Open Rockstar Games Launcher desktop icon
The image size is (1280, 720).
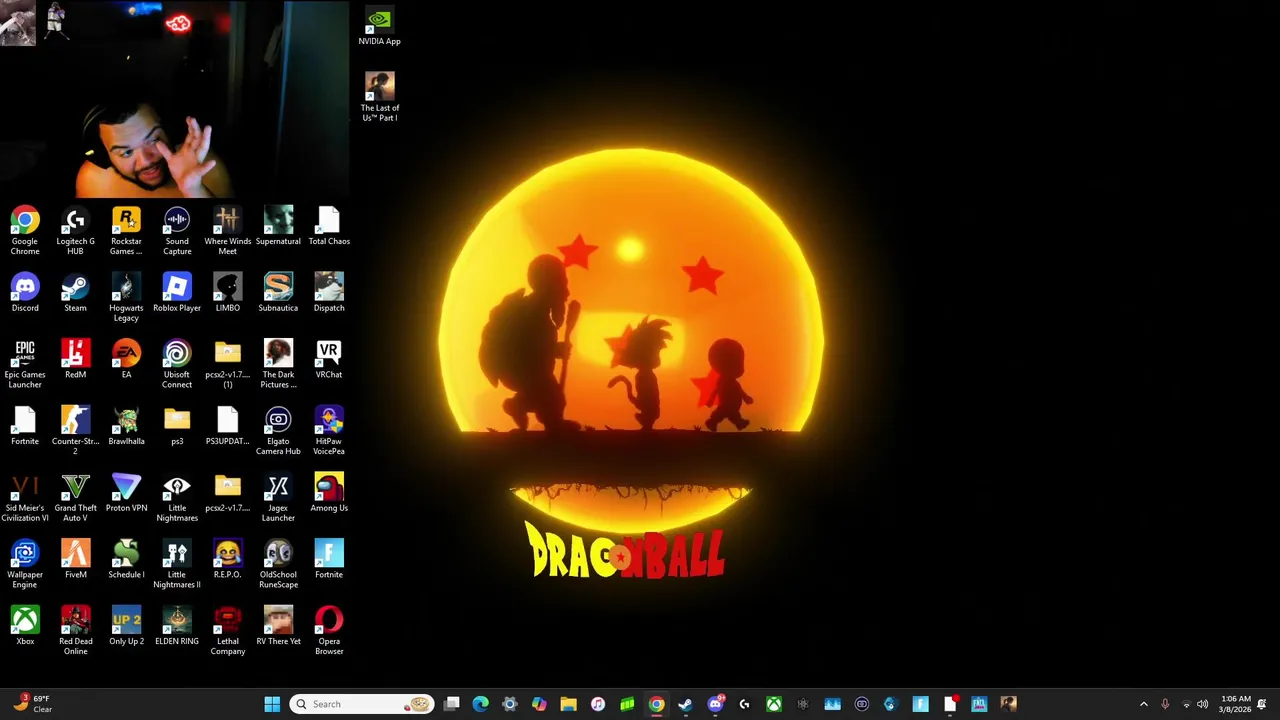coord(126,230)
